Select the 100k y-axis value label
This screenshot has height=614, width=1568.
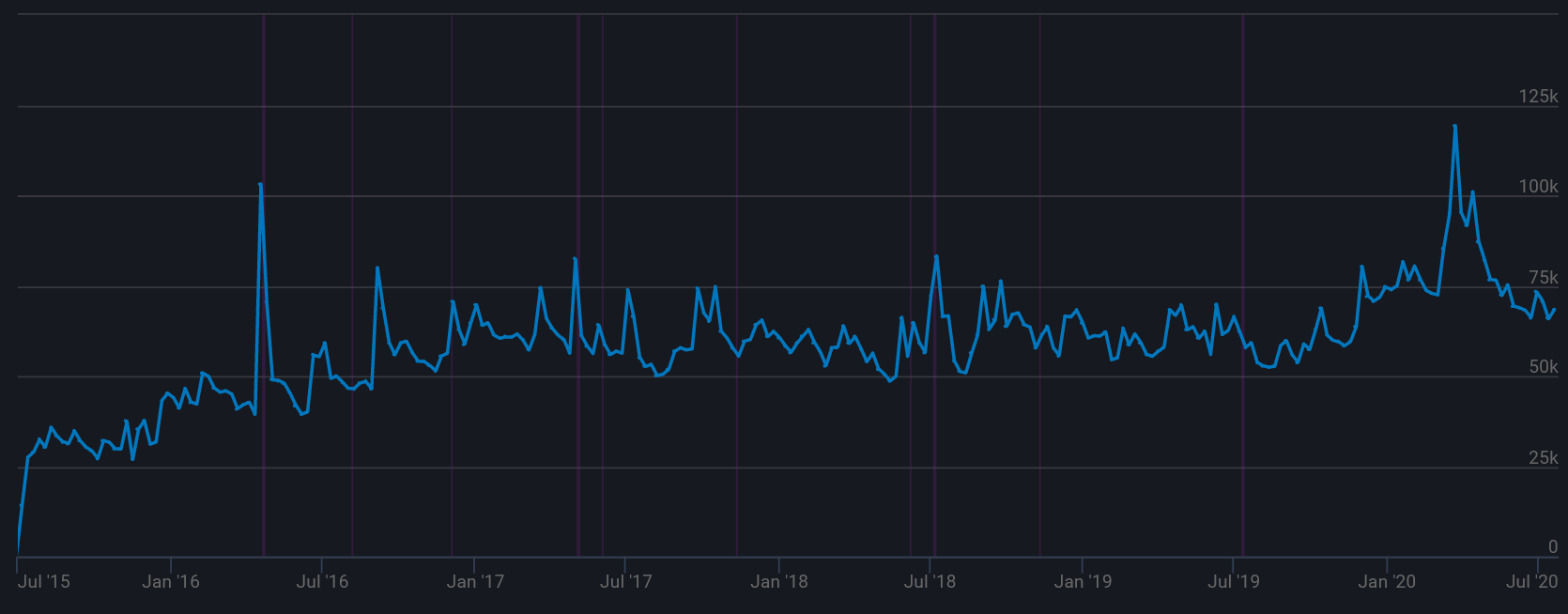(1538, 187)
